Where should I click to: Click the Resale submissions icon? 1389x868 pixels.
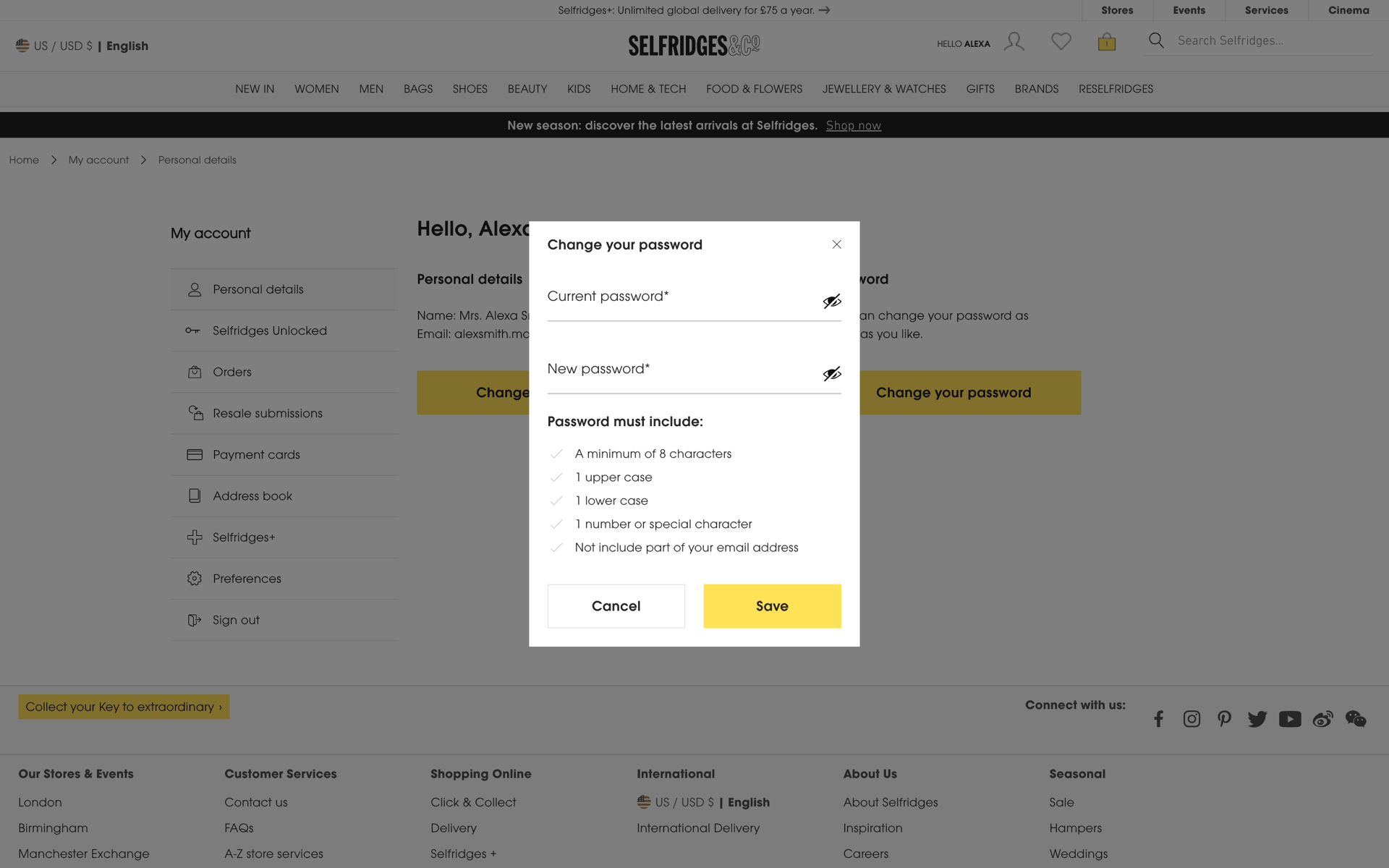(x=195, y=413)
